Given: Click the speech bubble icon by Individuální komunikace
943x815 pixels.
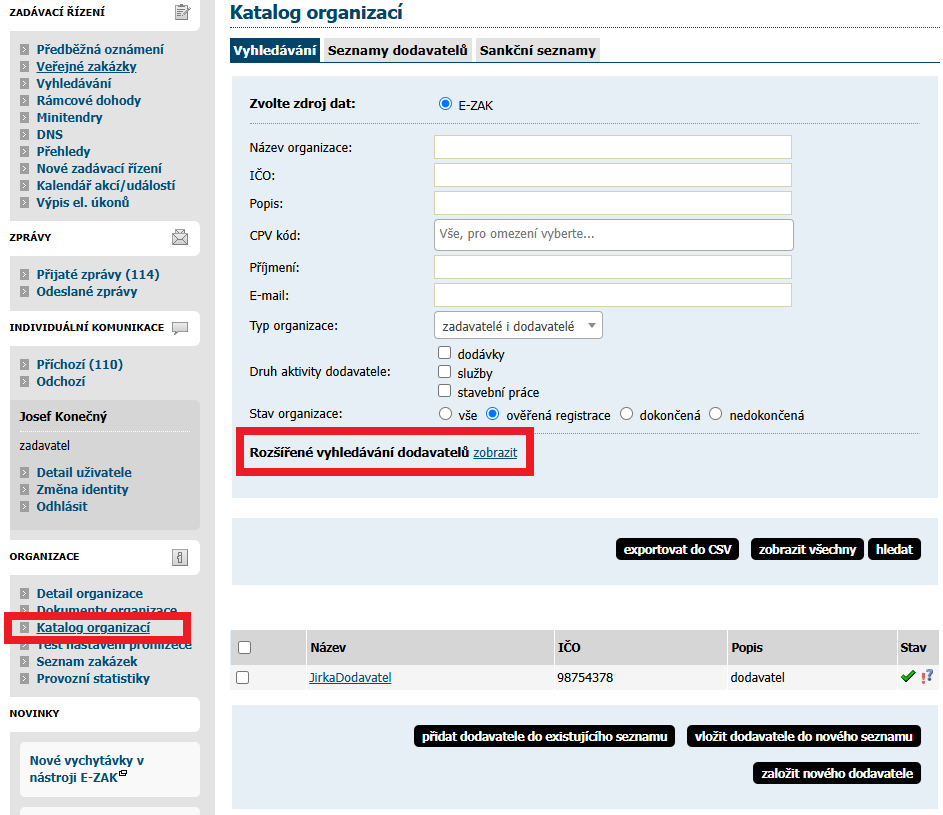Looking at the screenshot, I should click(180, 328).
